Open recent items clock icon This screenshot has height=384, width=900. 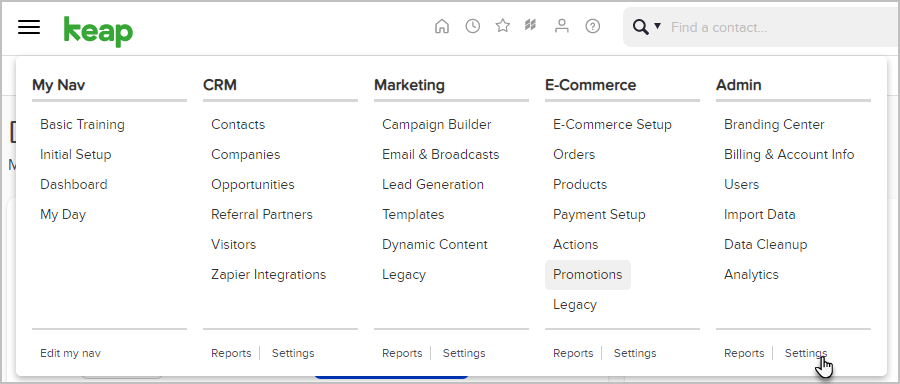click(x=472, y=26)
